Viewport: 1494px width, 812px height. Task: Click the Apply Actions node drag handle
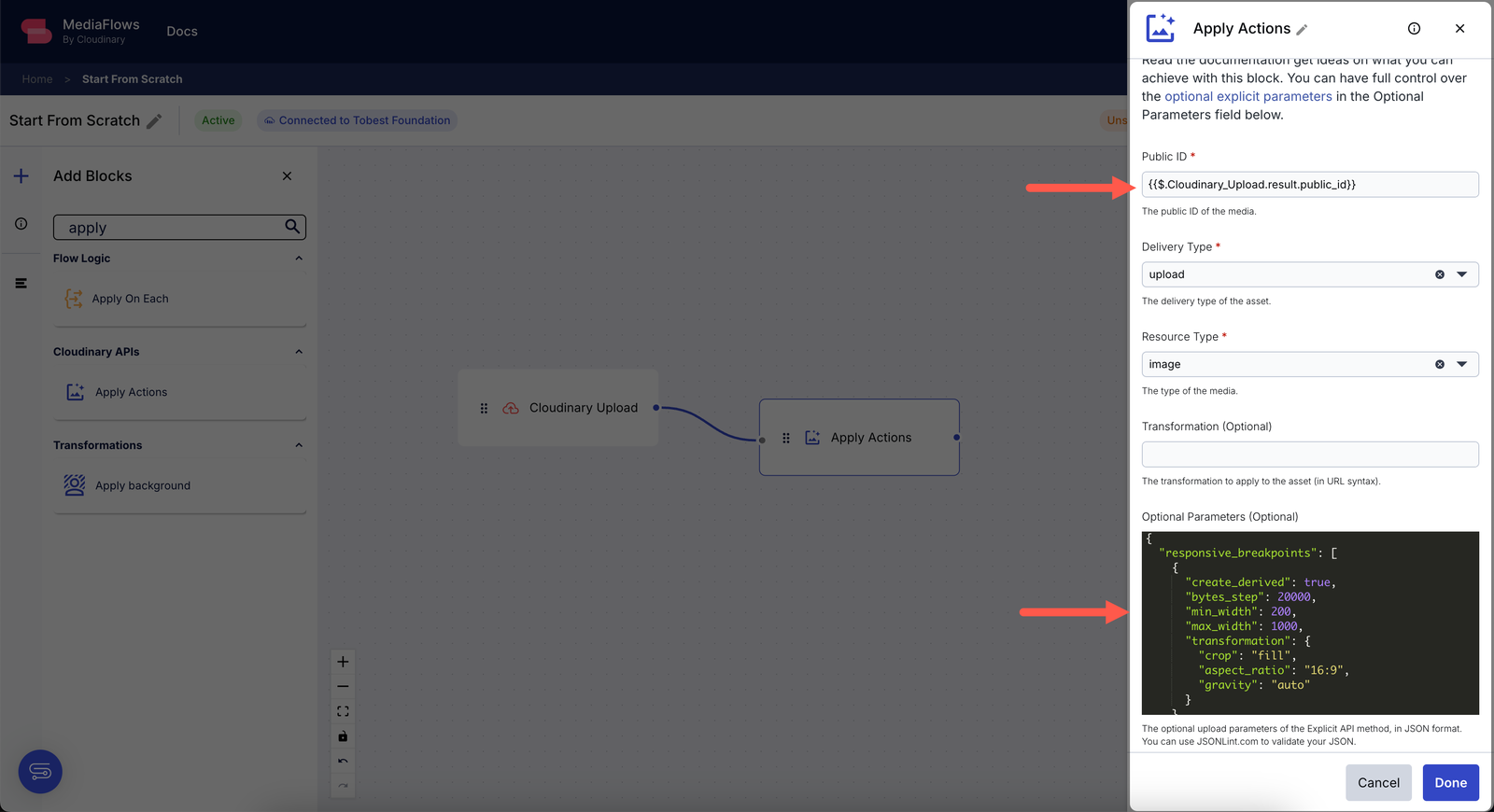pos(786,438)
